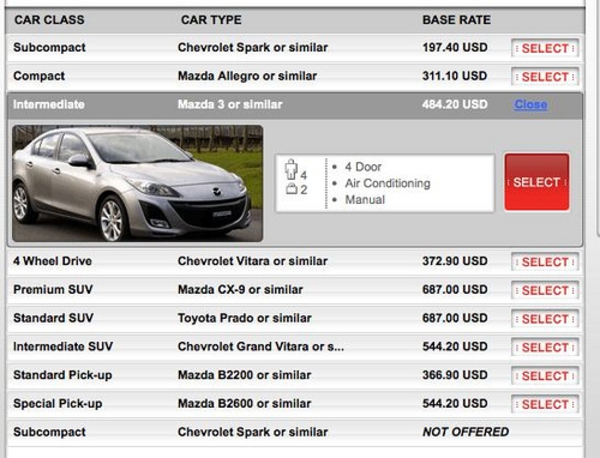Image resolution: width=600 pixels, height=458 pixels.
Task: Choose SELECT for the 4 Wheel Drive
Action: tap(544, 262)
